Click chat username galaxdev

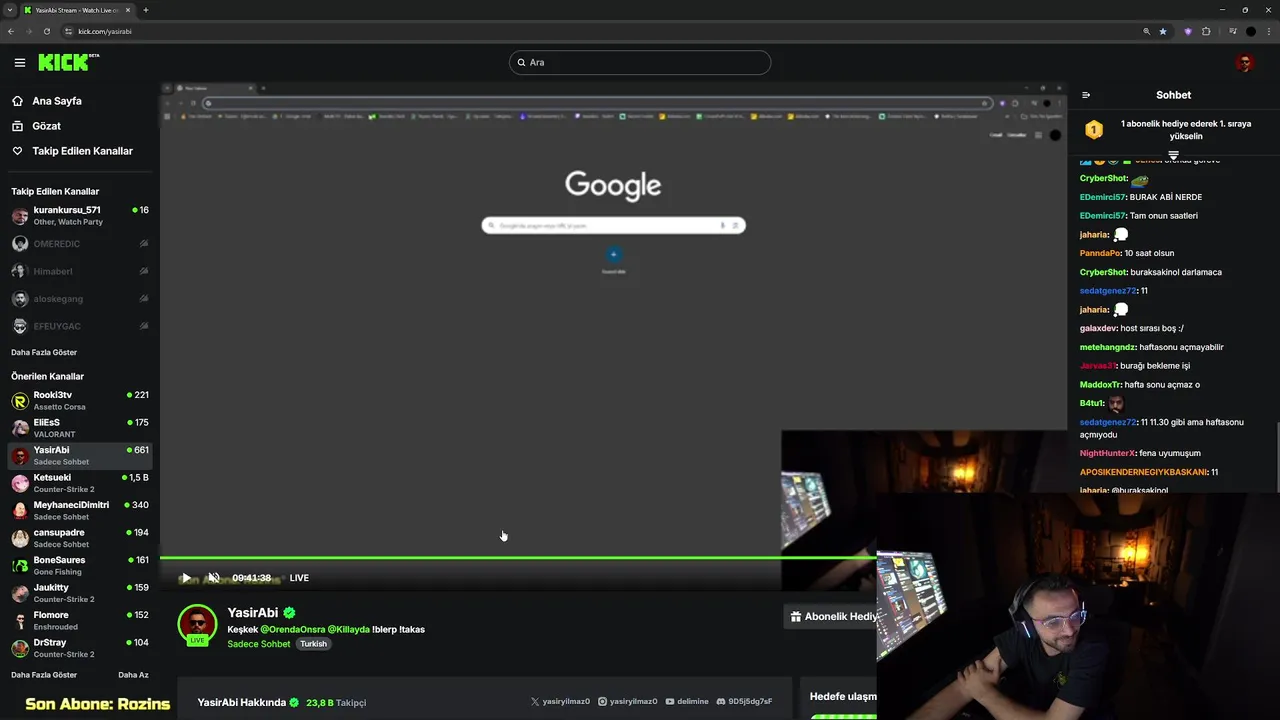[1098, 328]
